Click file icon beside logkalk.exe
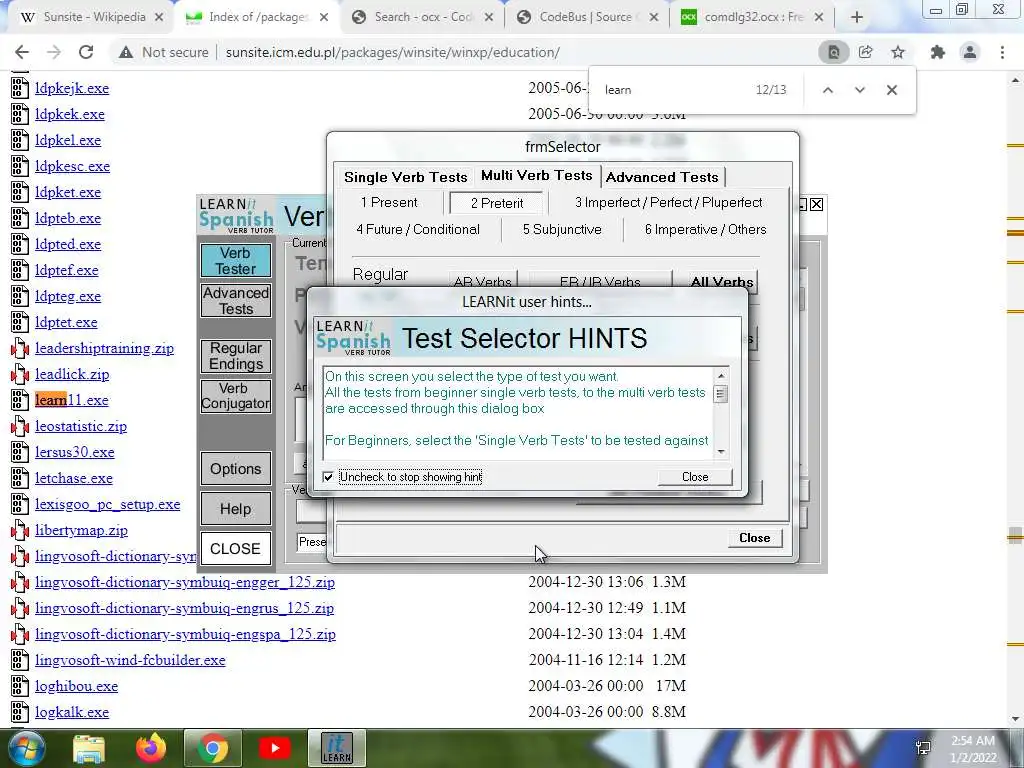 (20, 712)
